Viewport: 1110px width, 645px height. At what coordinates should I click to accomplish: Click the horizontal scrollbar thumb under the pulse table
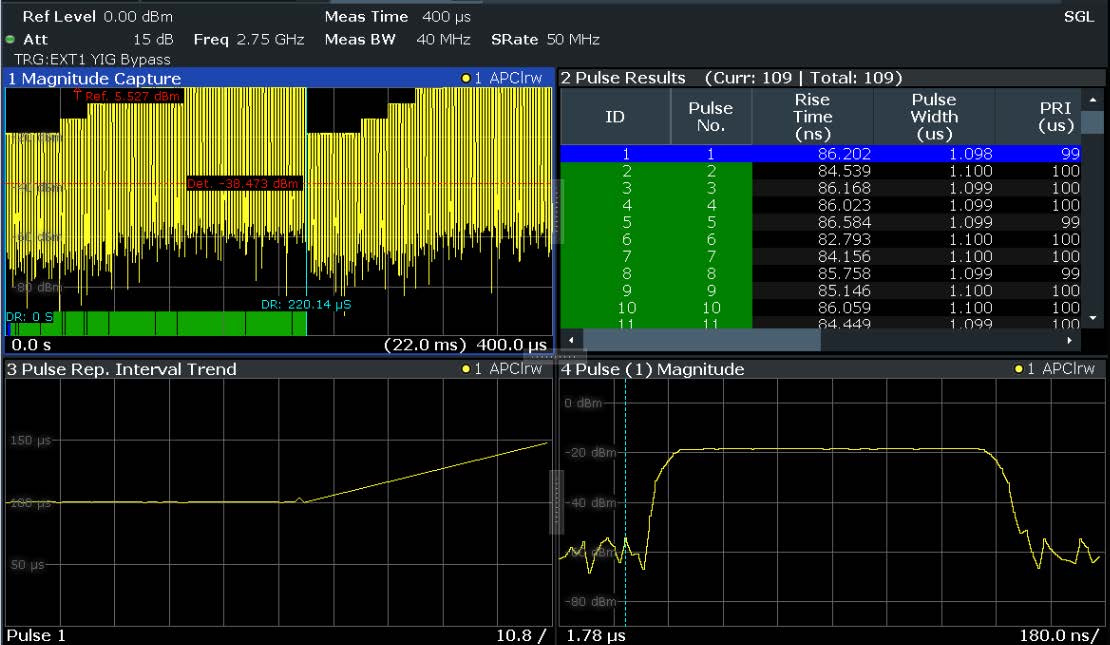tap(700, 341)
